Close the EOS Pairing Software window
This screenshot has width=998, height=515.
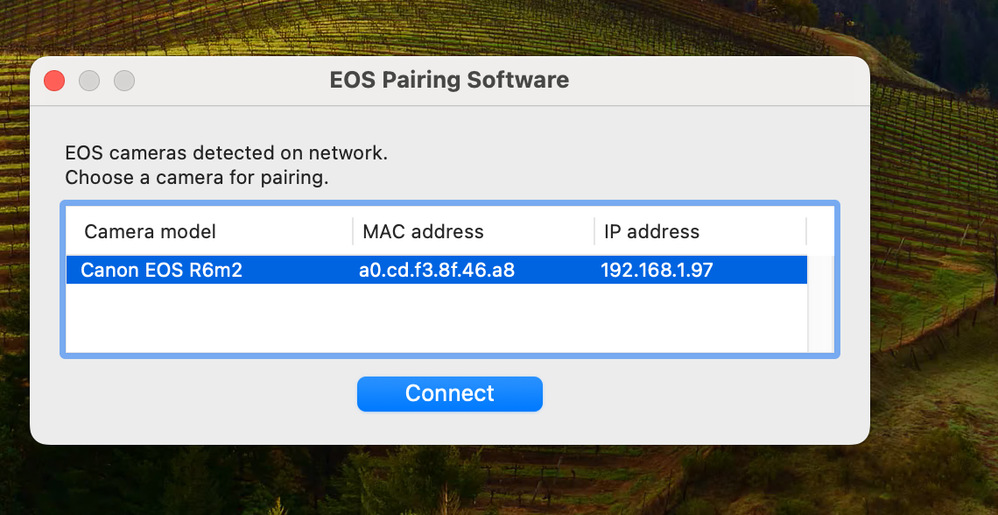pos(54,80)
